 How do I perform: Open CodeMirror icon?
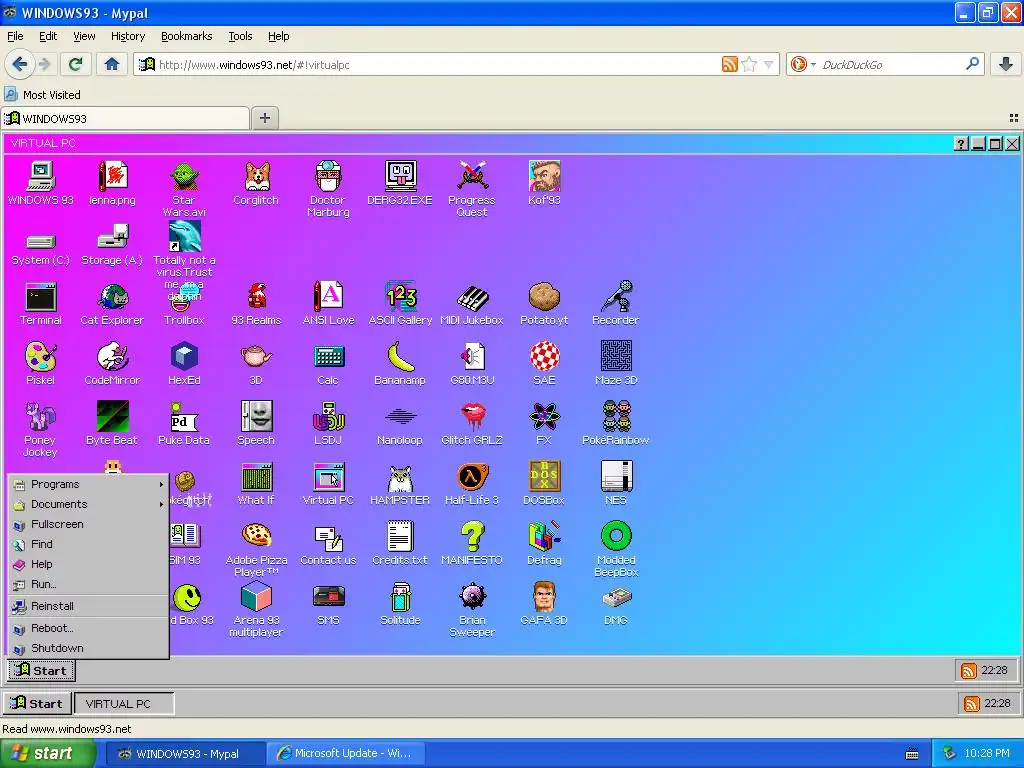click(112, 364)
